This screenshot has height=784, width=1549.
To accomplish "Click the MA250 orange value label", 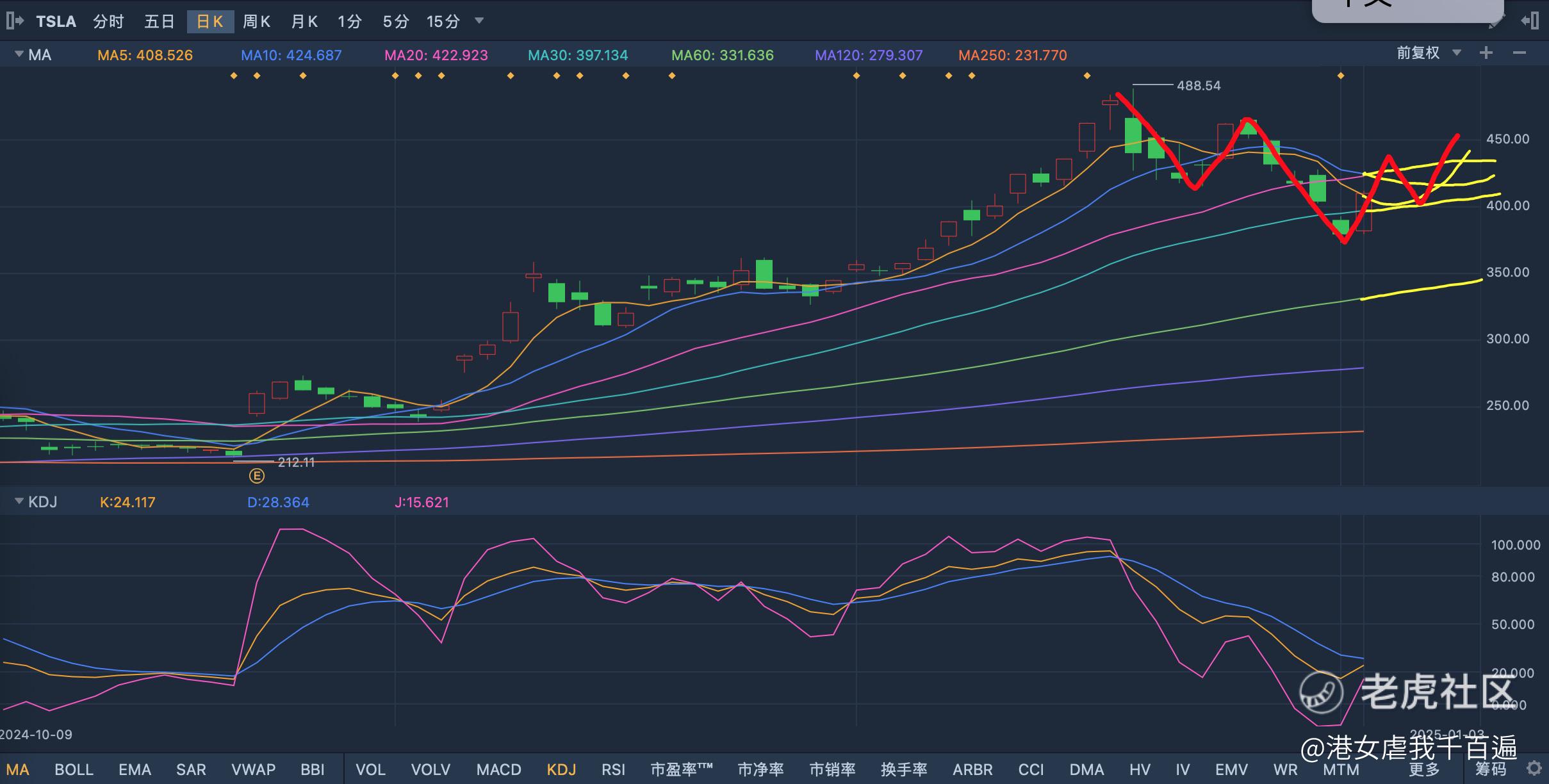I will 1012,55.
